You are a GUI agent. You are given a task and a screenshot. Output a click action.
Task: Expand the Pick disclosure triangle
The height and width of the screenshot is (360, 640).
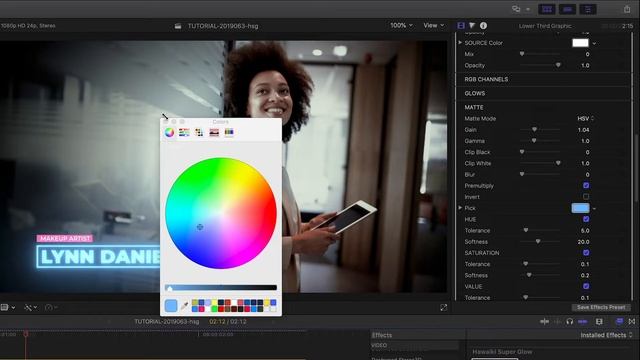(x=460, y=208)
